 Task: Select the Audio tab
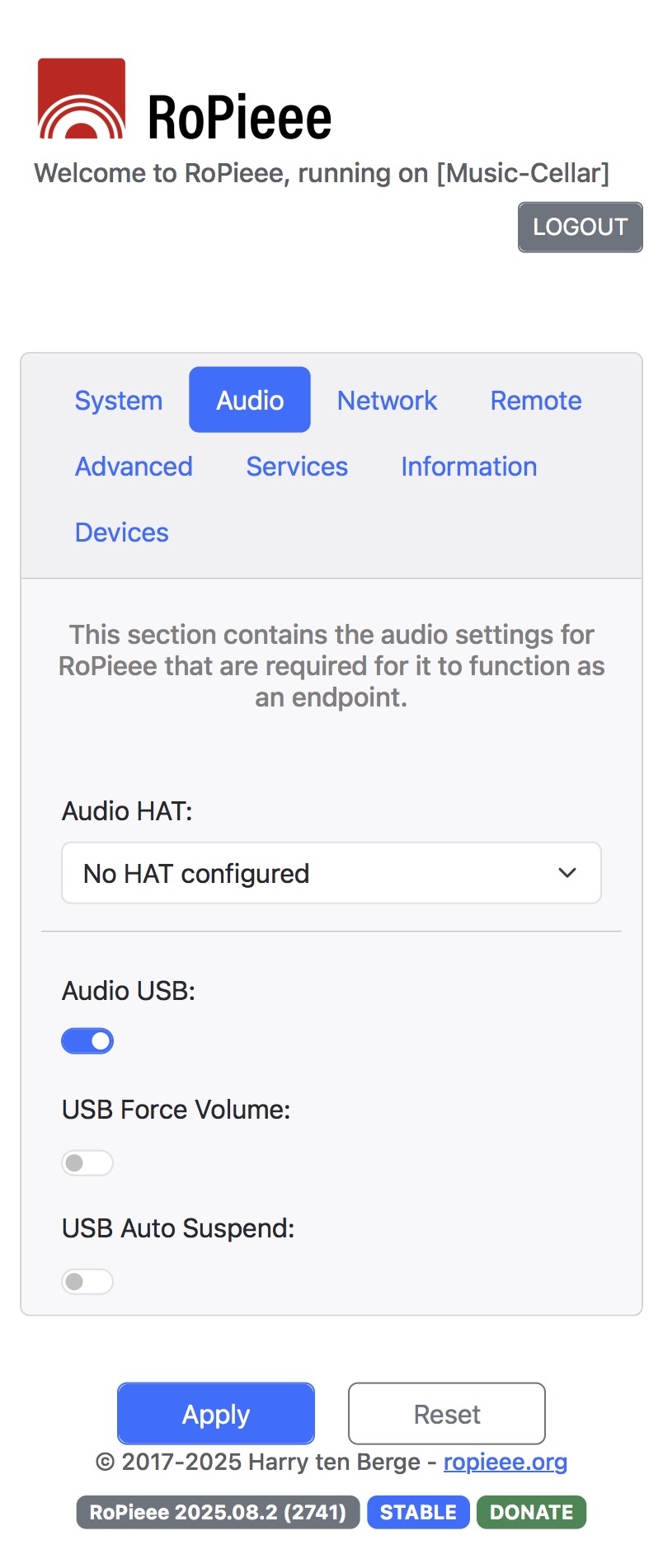(x=250, y=401)
